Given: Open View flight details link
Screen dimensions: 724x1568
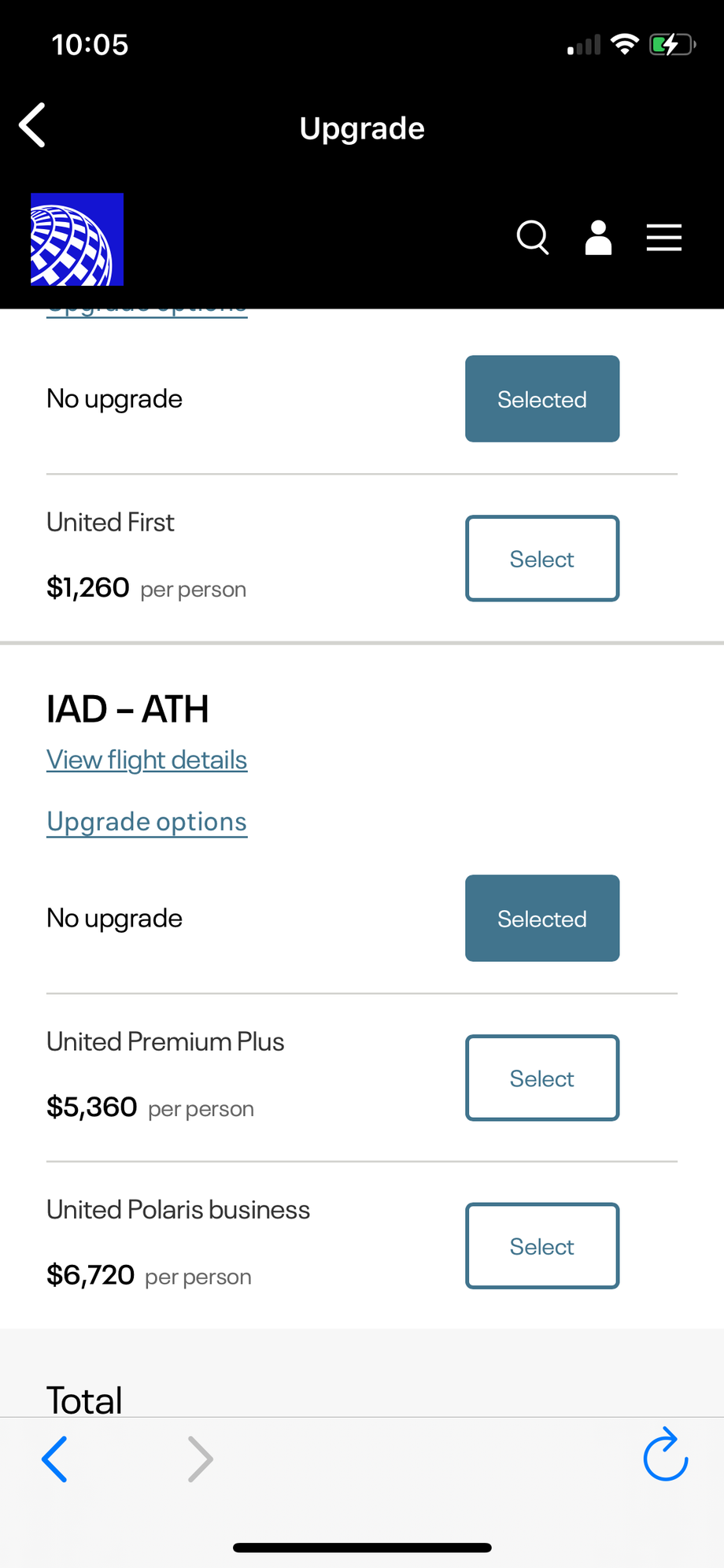Looking at the screenshot, I should [147, 760].
